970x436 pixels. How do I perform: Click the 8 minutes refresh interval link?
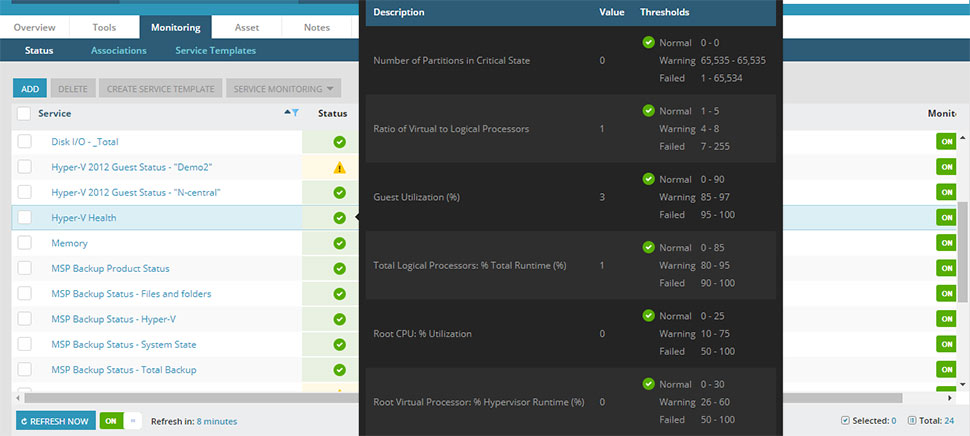point(217,421)
